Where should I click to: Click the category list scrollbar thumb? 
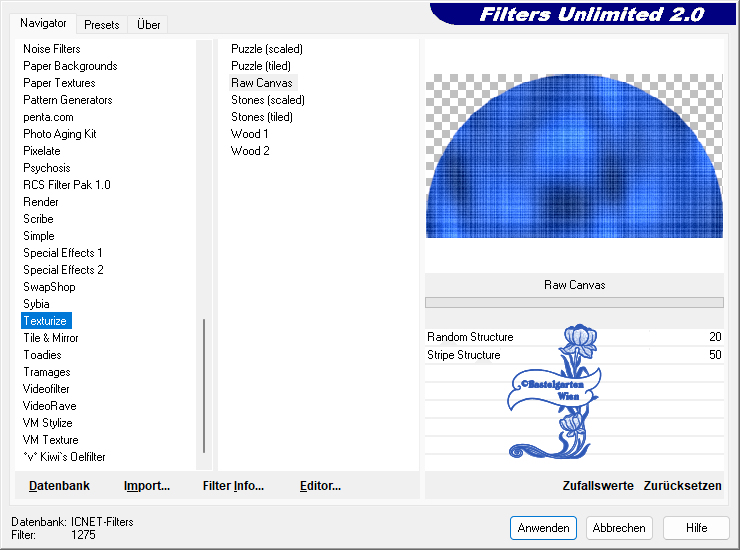(x=204, y=386)
